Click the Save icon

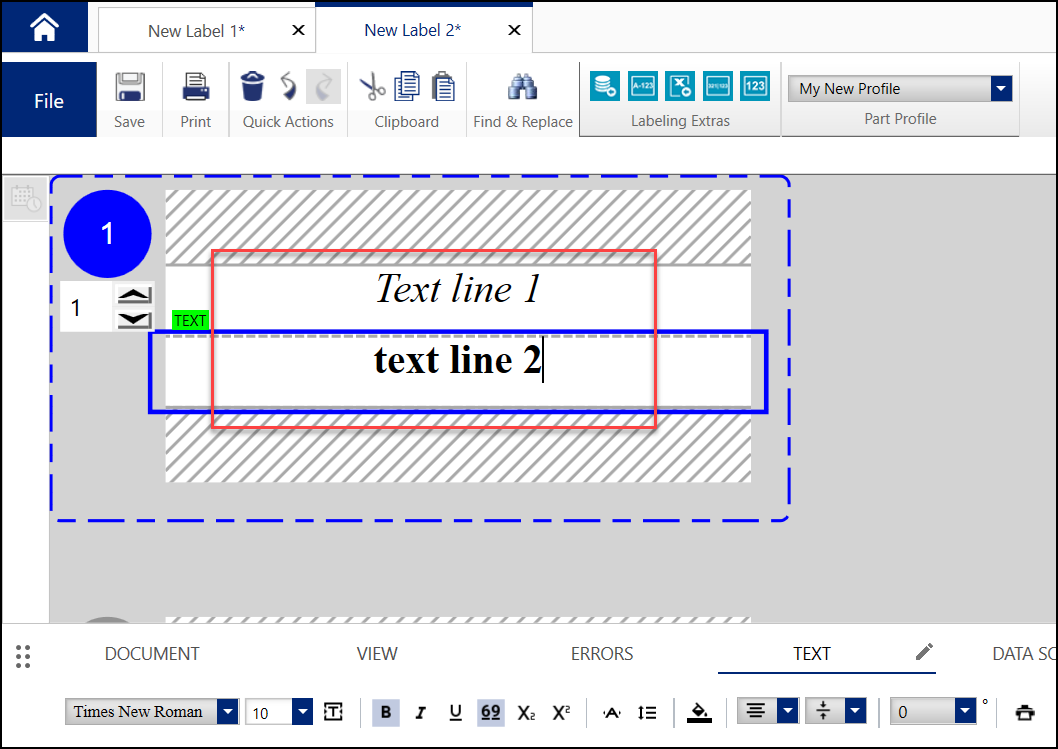click(x=129, y=88)
